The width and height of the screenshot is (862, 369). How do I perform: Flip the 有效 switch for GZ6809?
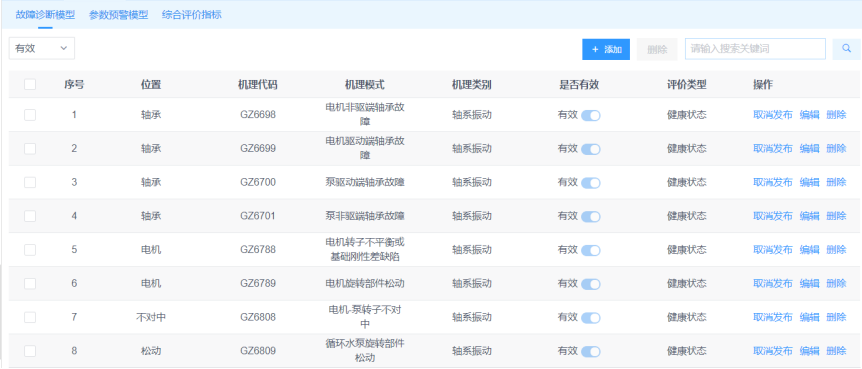[x=591, y=351]
